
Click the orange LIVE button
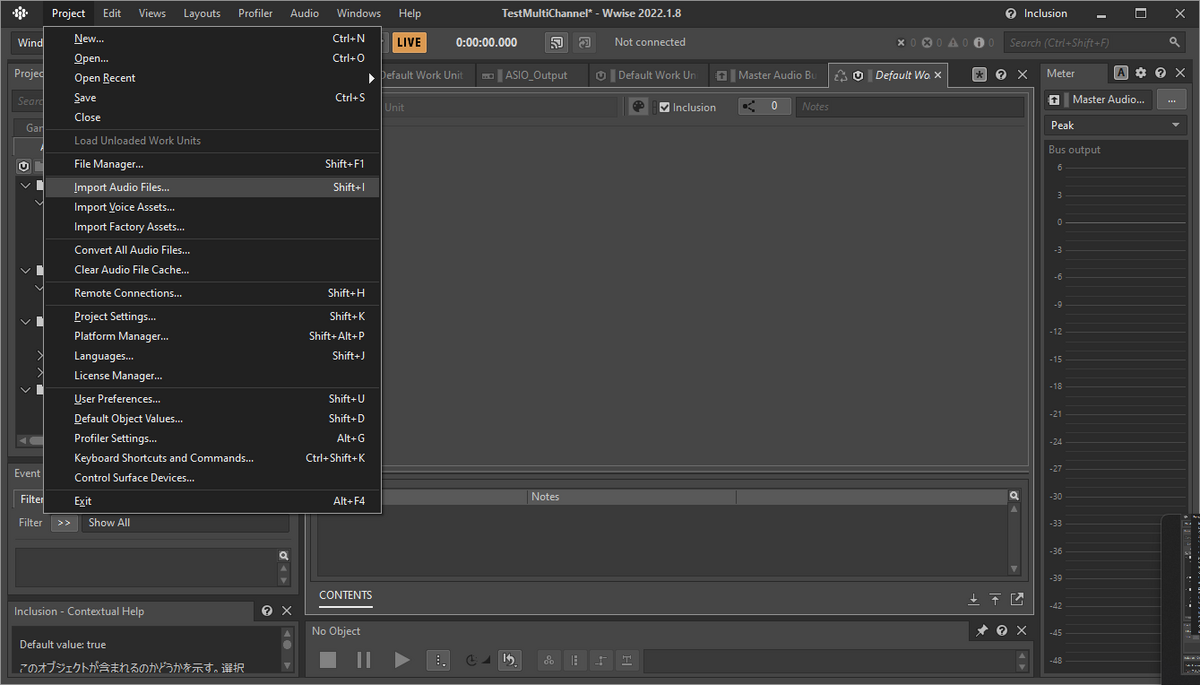408,42
